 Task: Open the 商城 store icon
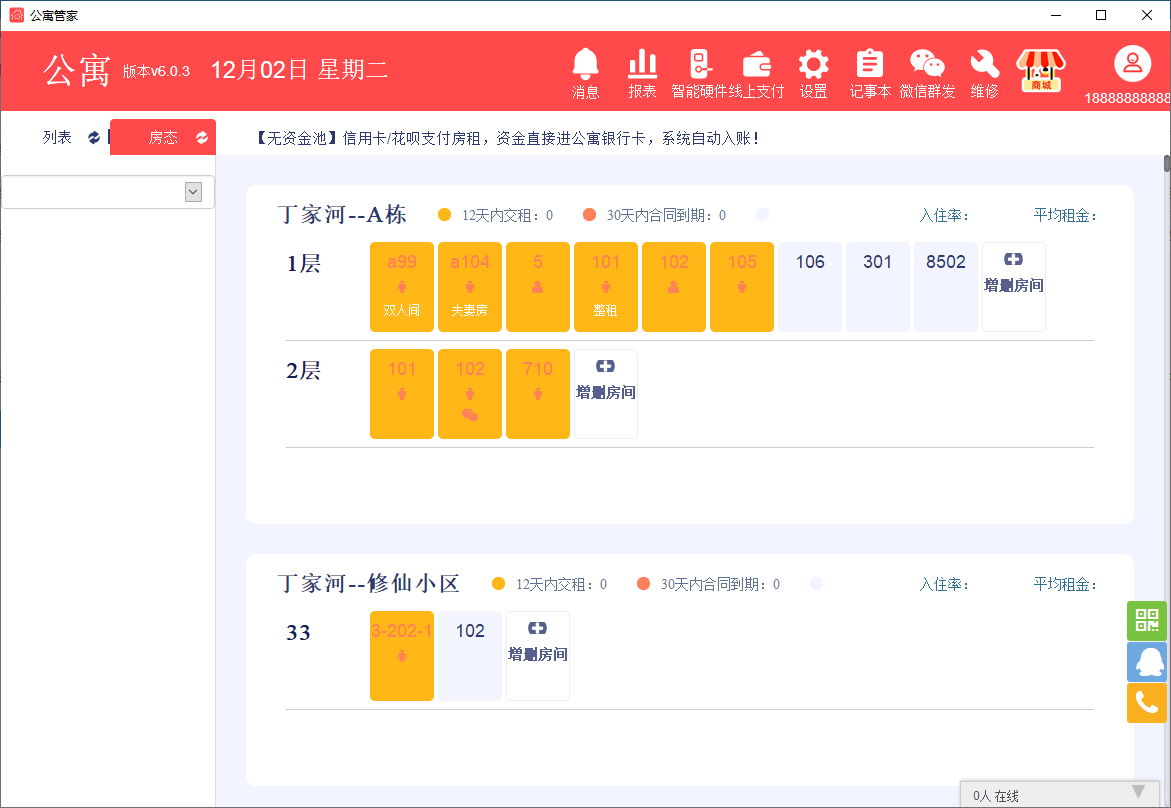coord(1041,71)
